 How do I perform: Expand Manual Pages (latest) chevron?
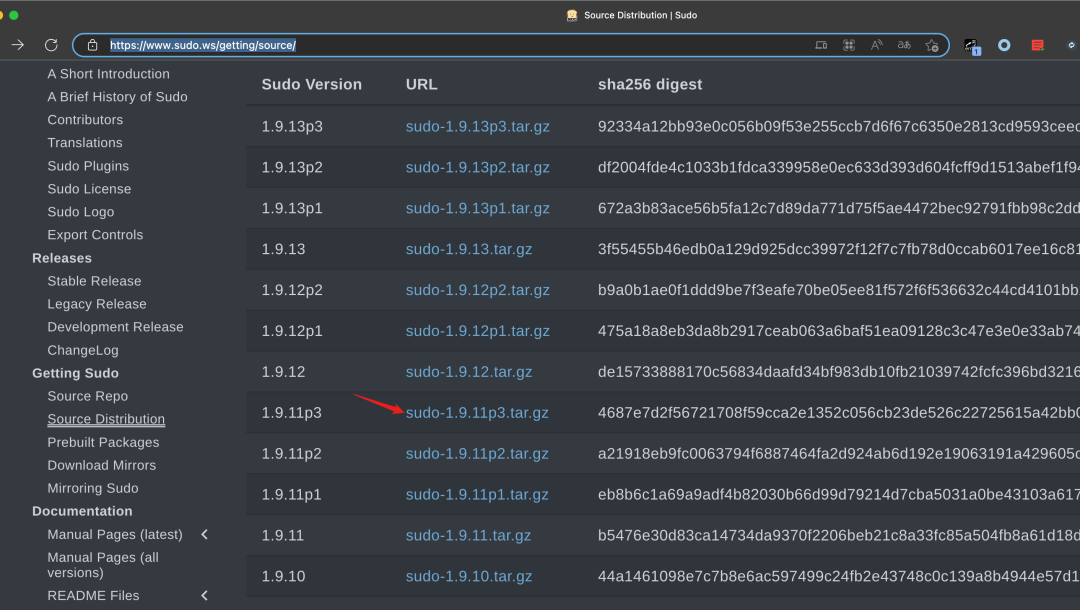tap(205, 534)
